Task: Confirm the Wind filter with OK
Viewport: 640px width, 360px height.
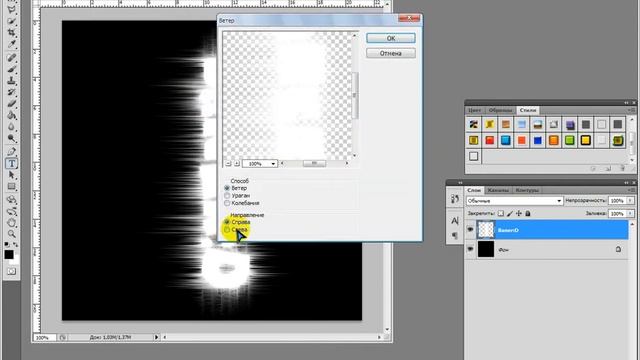Action: click(x=391, y=38)
